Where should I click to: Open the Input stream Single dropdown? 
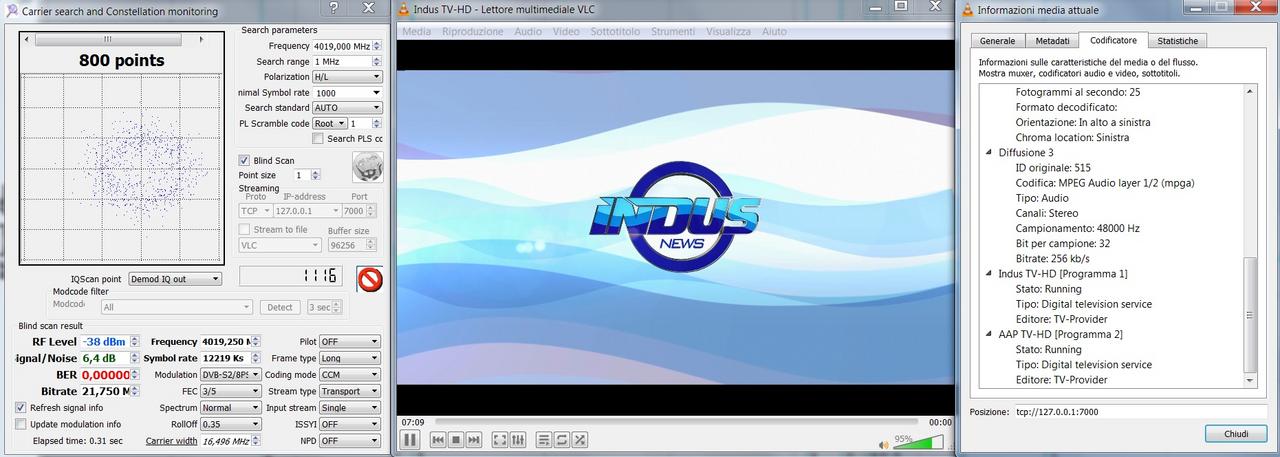(350, 408)
